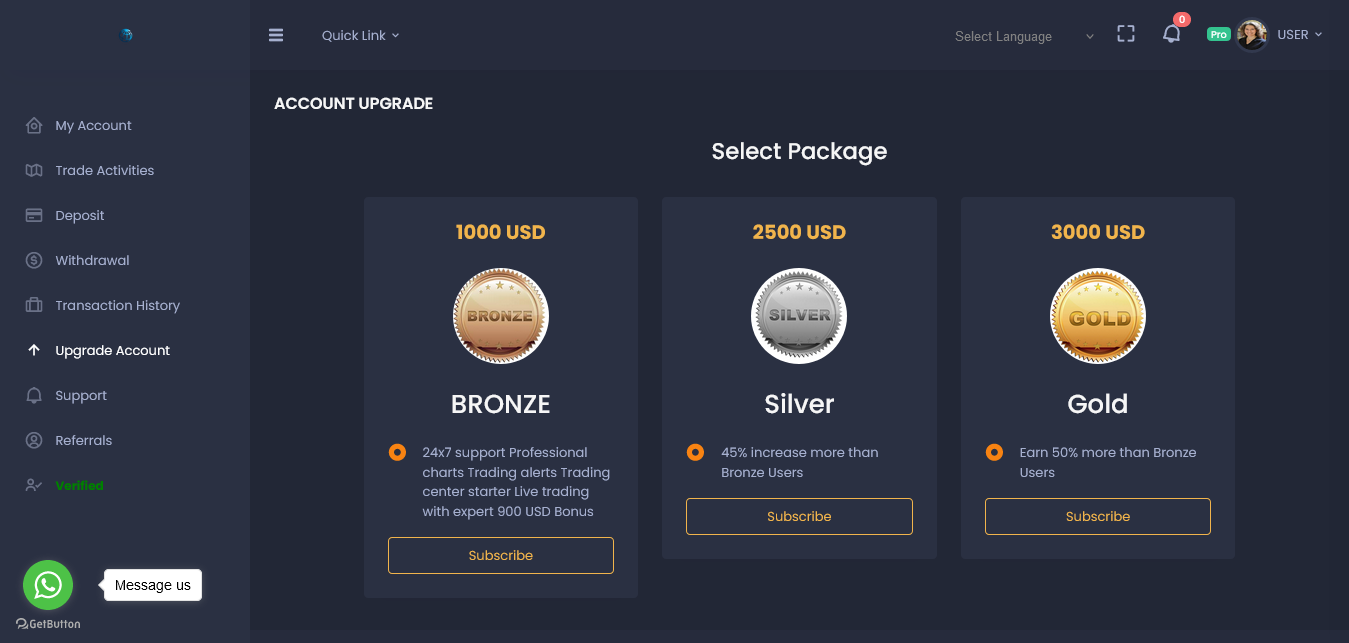The width and height of the screenshot is (1349, 643).
Task: Select the Gold package radio button
Action: tap(994, 452)
